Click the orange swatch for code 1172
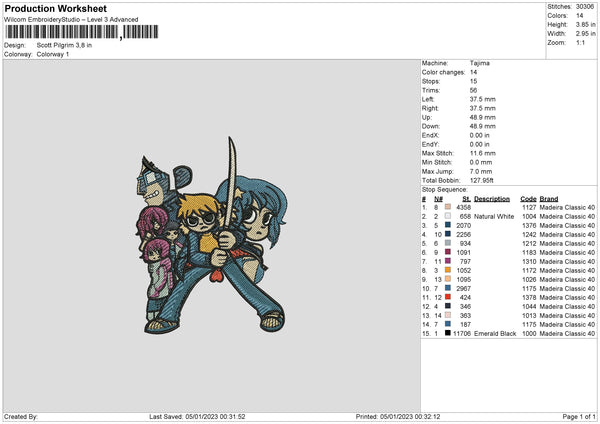This screenshot has width=600, height=424. coord(448,270)
